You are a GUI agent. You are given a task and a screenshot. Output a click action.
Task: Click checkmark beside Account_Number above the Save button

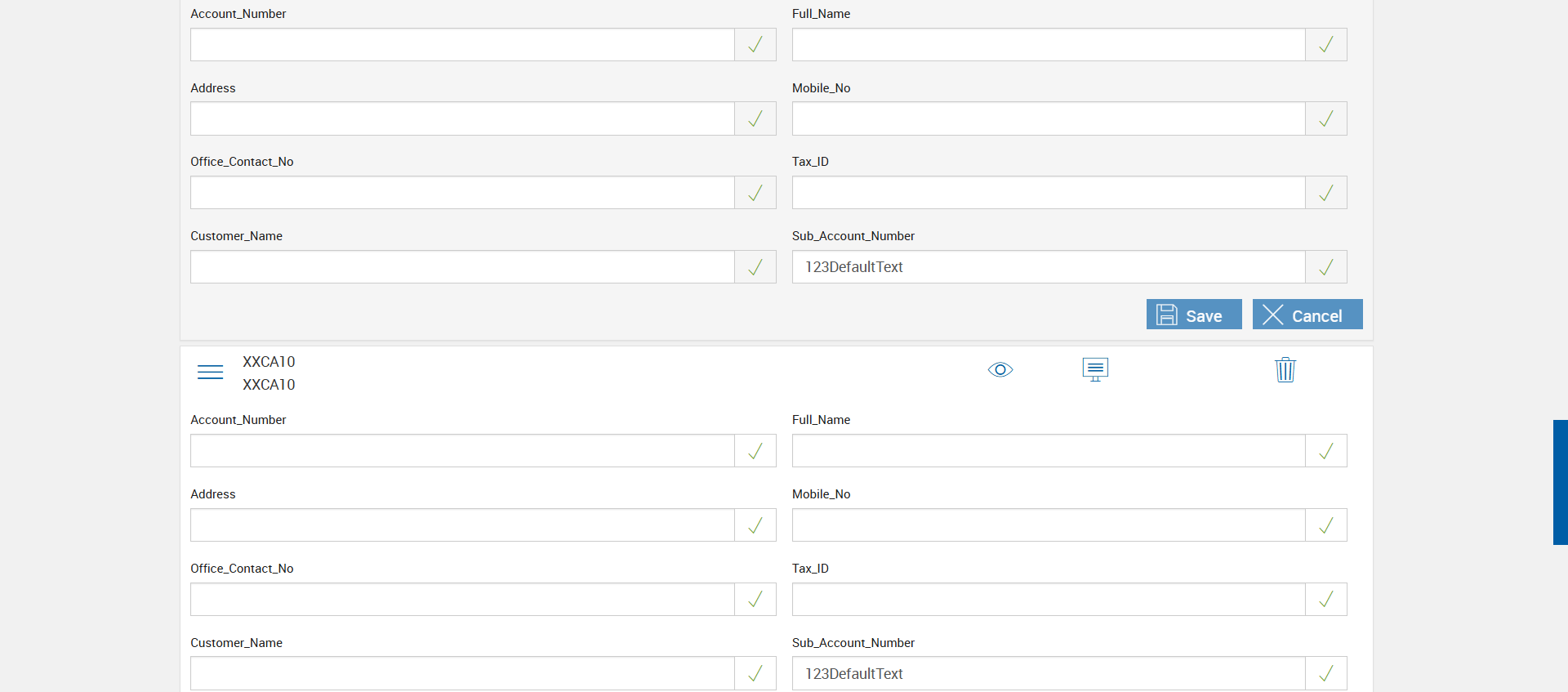[755, 45]
